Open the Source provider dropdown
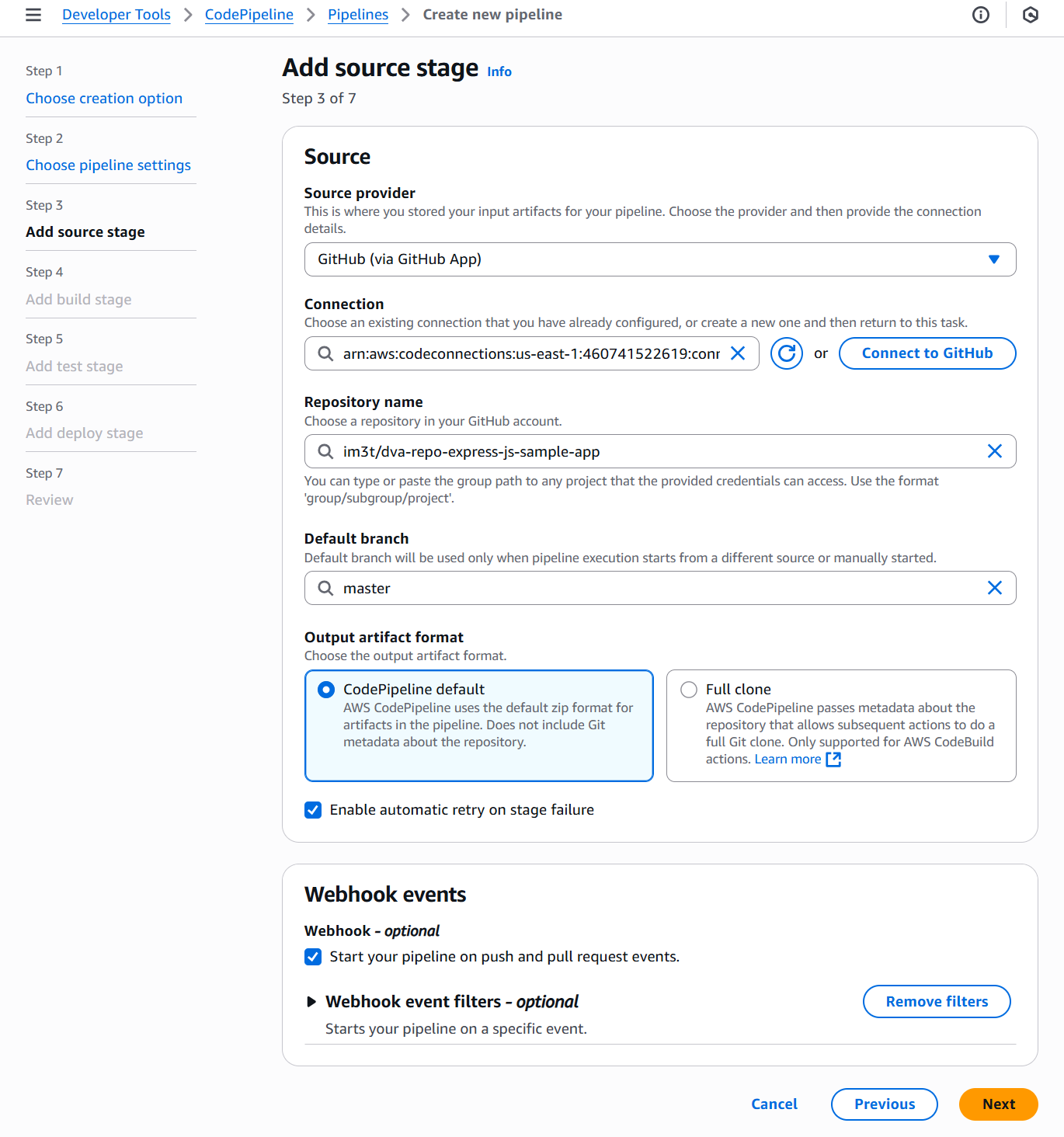The image size is (1064, 1137). (659, 259)
